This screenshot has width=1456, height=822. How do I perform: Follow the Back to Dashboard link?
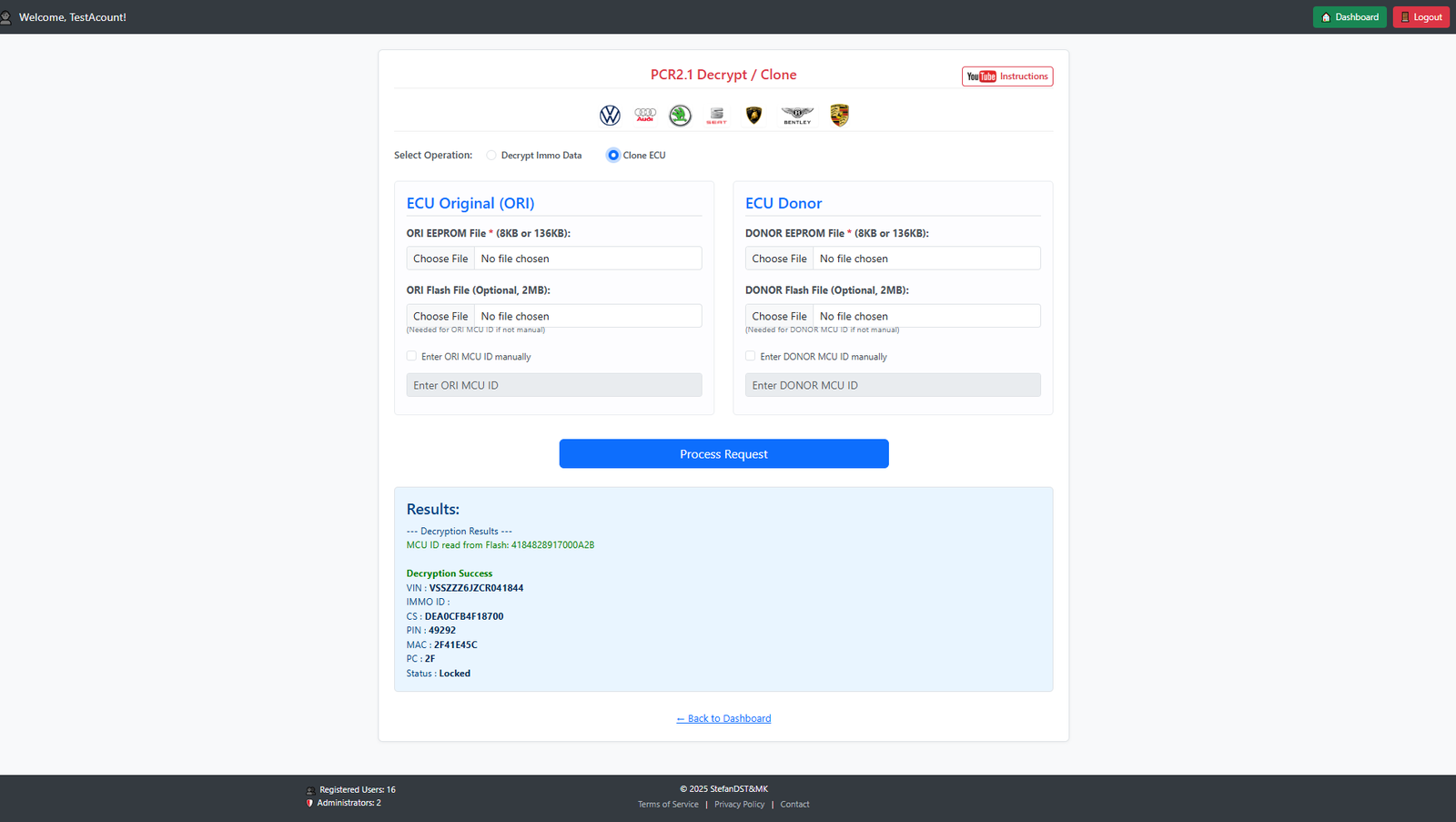(x=723, y=719)
